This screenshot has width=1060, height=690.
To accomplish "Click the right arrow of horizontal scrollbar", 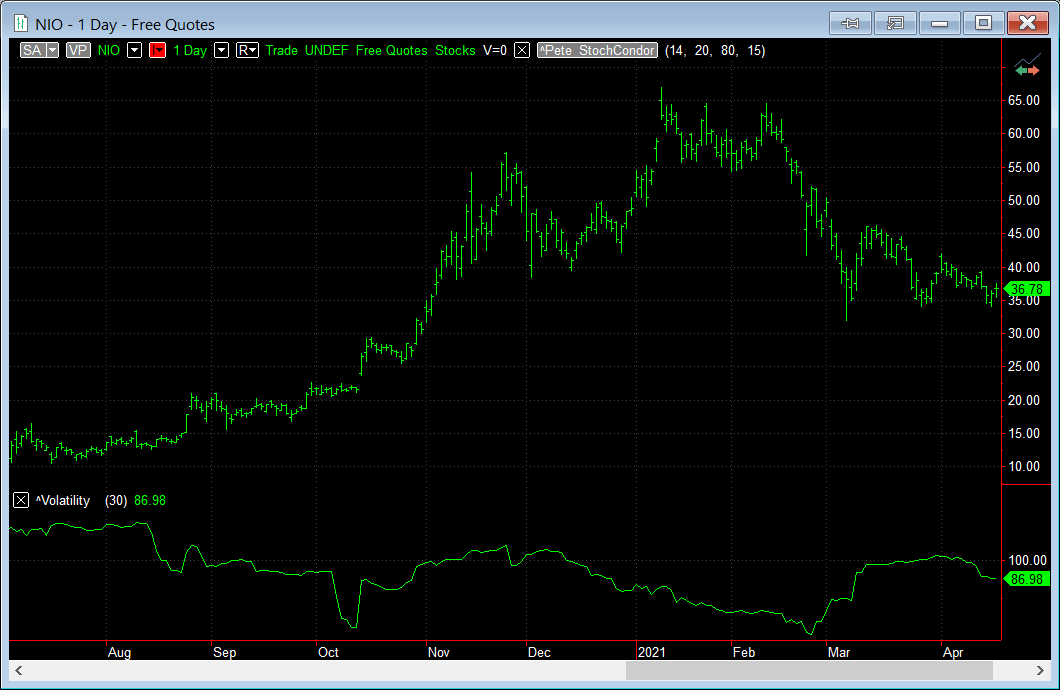I will [1040, 670].
